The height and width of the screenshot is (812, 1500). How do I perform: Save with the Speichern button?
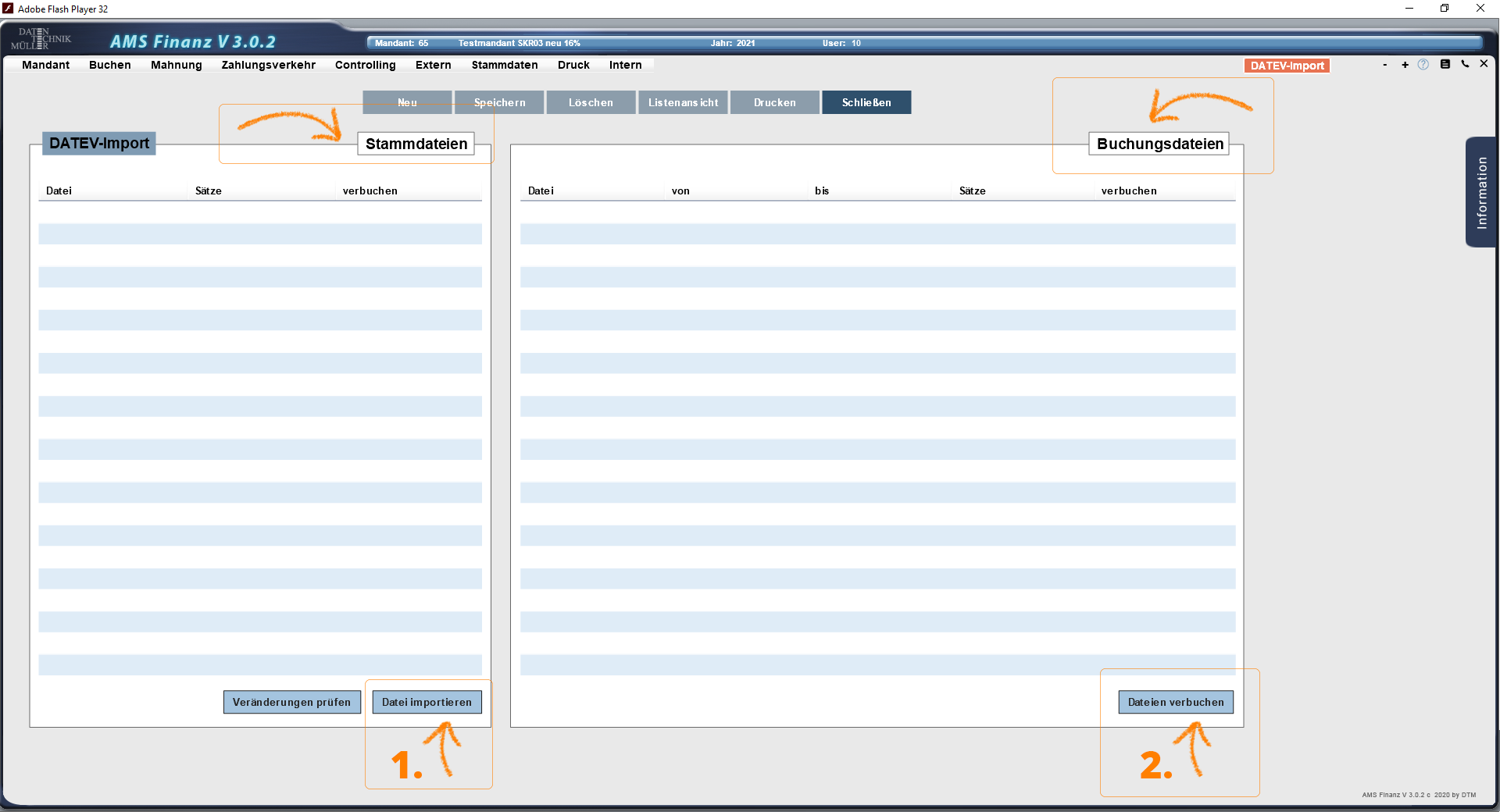coord(498,102)
